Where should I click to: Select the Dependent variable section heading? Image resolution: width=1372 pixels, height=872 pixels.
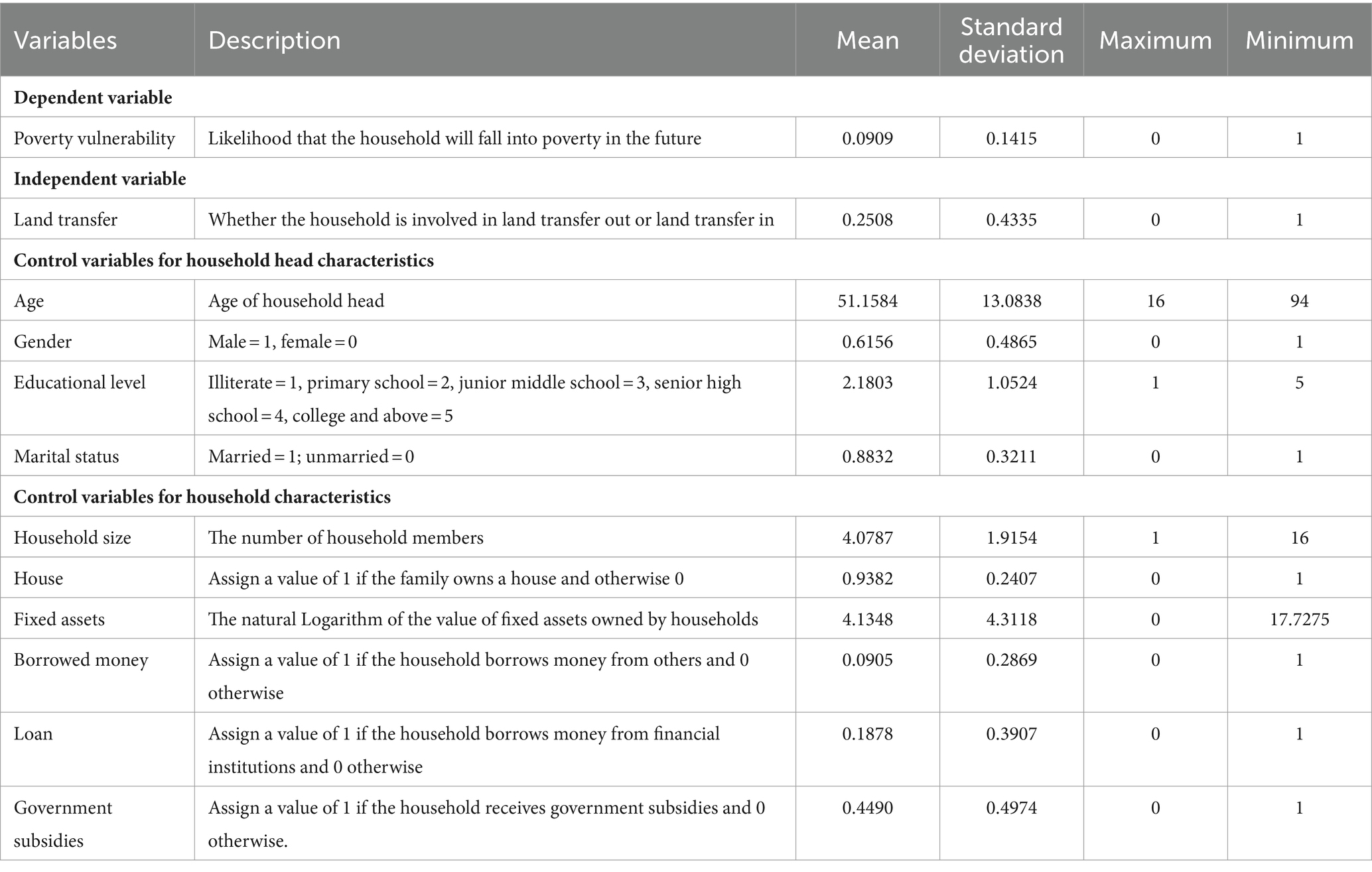[93, 97]
